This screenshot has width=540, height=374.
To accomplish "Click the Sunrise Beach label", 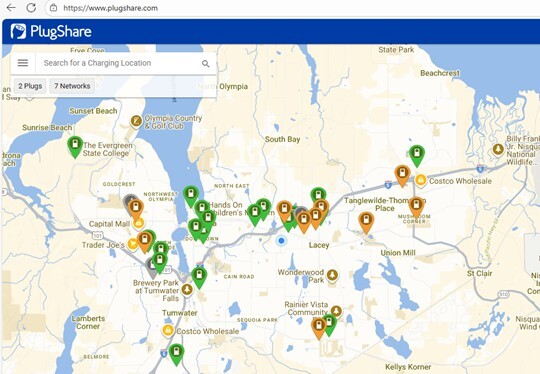I will pos(47,128).
